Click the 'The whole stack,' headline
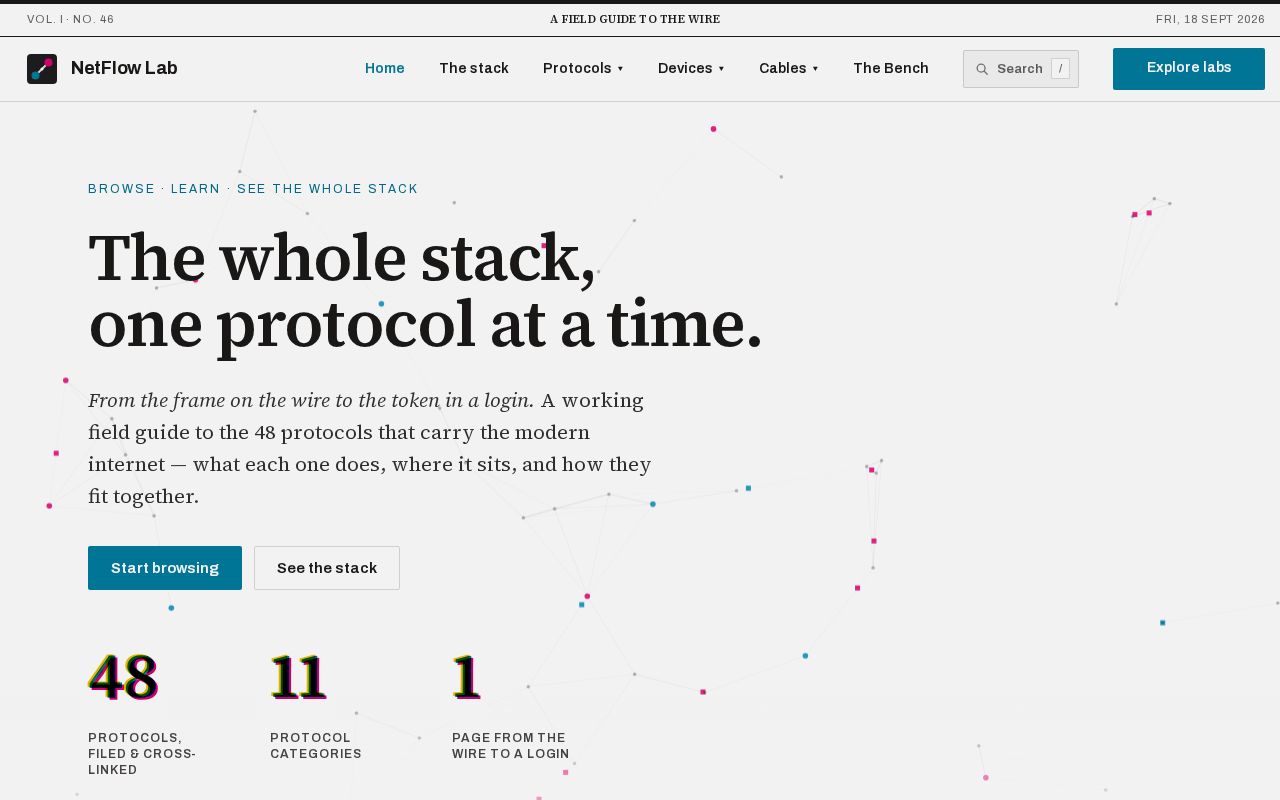 pos(342,258)
